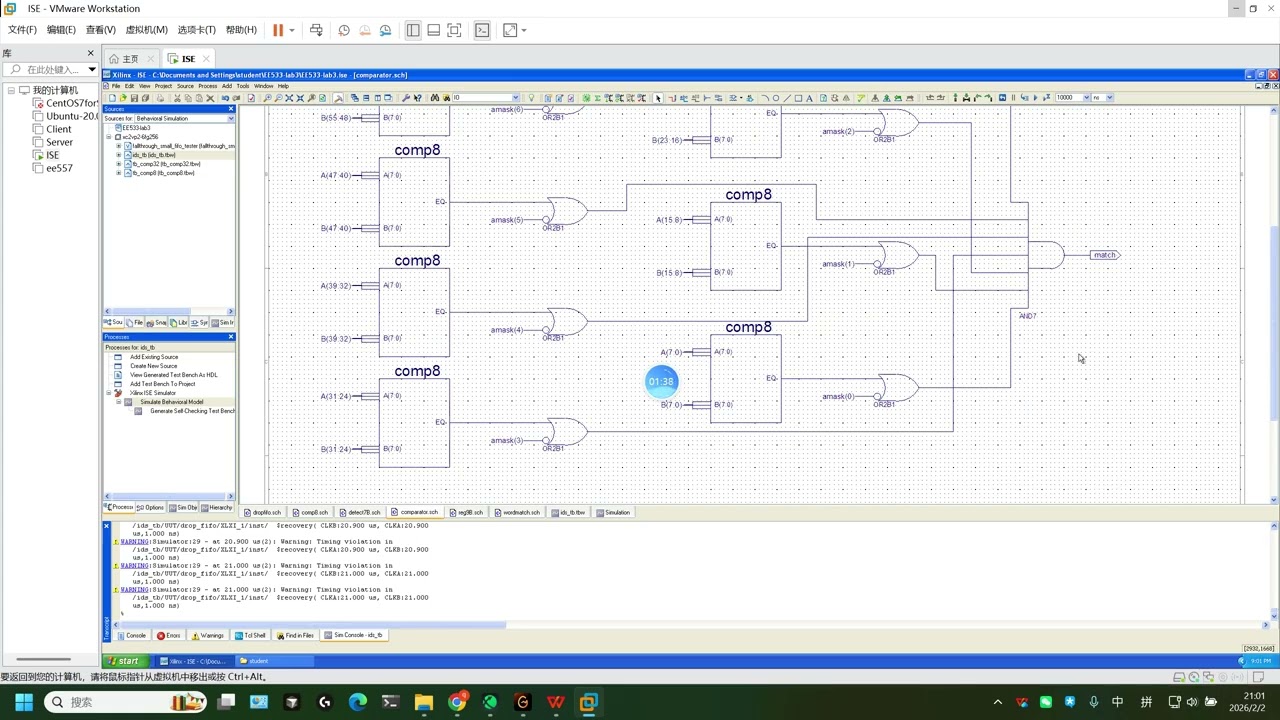This screenshot has height=720, width=1280.
Task: Select the Circle drawing tool
Action: click(x=776, y=98)
